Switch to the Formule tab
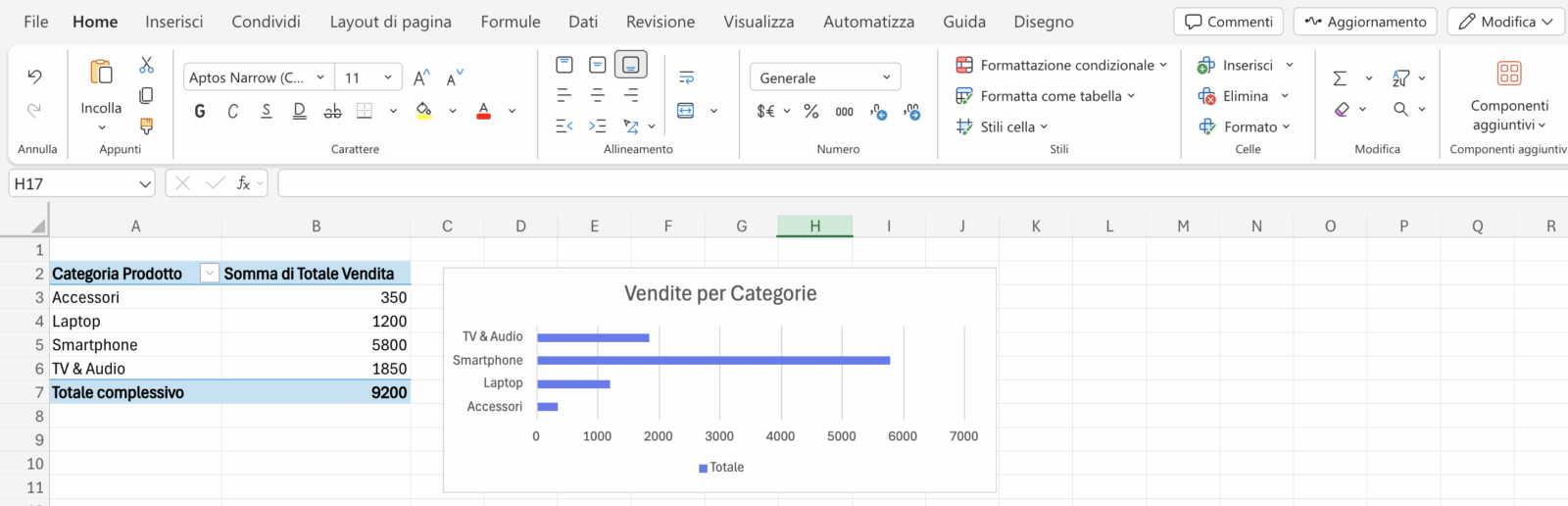 tap(510, 22)
